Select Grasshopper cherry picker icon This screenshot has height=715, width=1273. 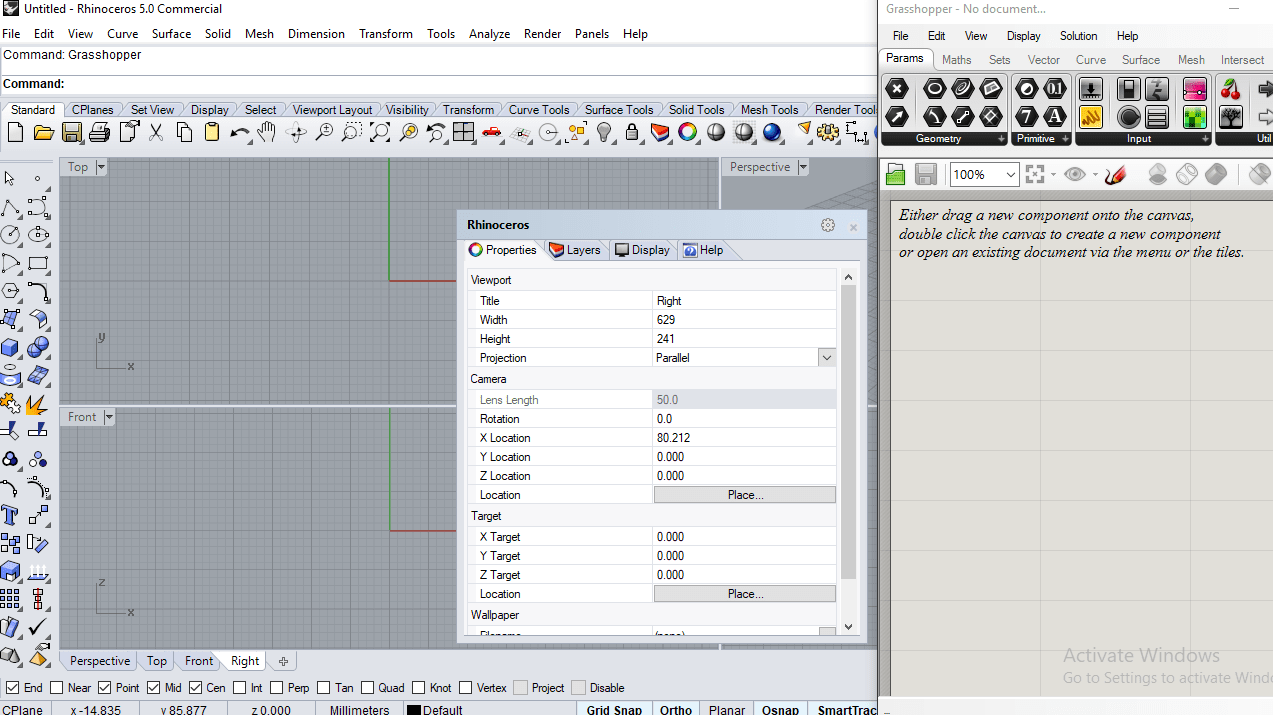[1231, 89]
